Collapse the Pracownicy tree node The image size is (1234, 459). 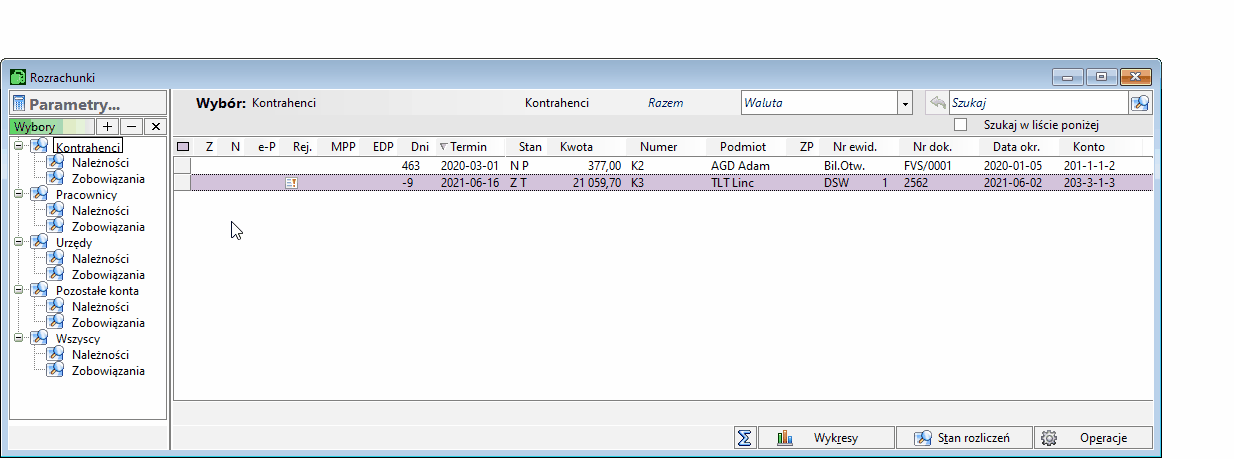tap(18, 195)
